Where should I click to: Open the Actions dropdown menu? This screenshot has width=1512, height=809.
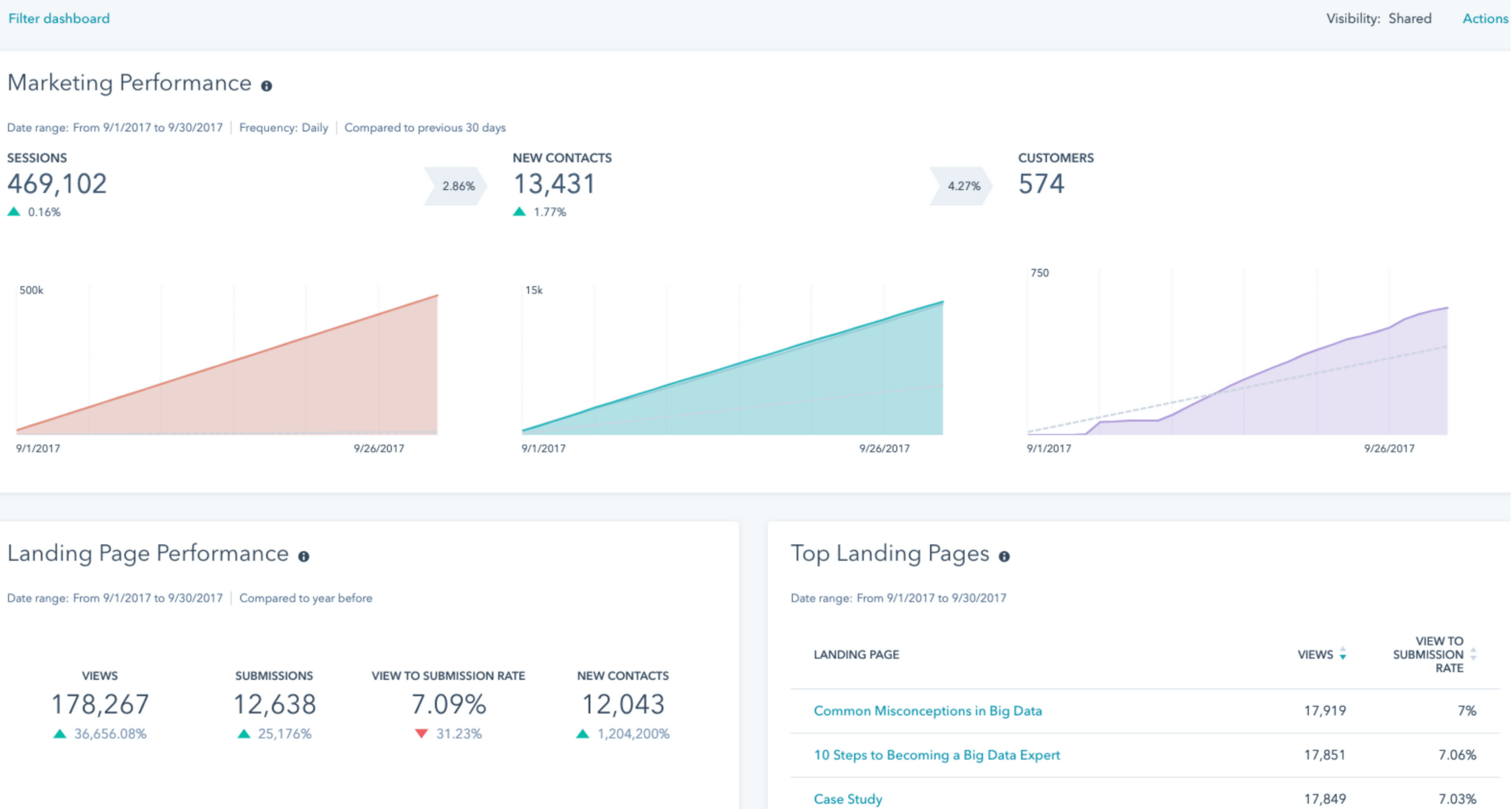click(x=1485, y=18)
